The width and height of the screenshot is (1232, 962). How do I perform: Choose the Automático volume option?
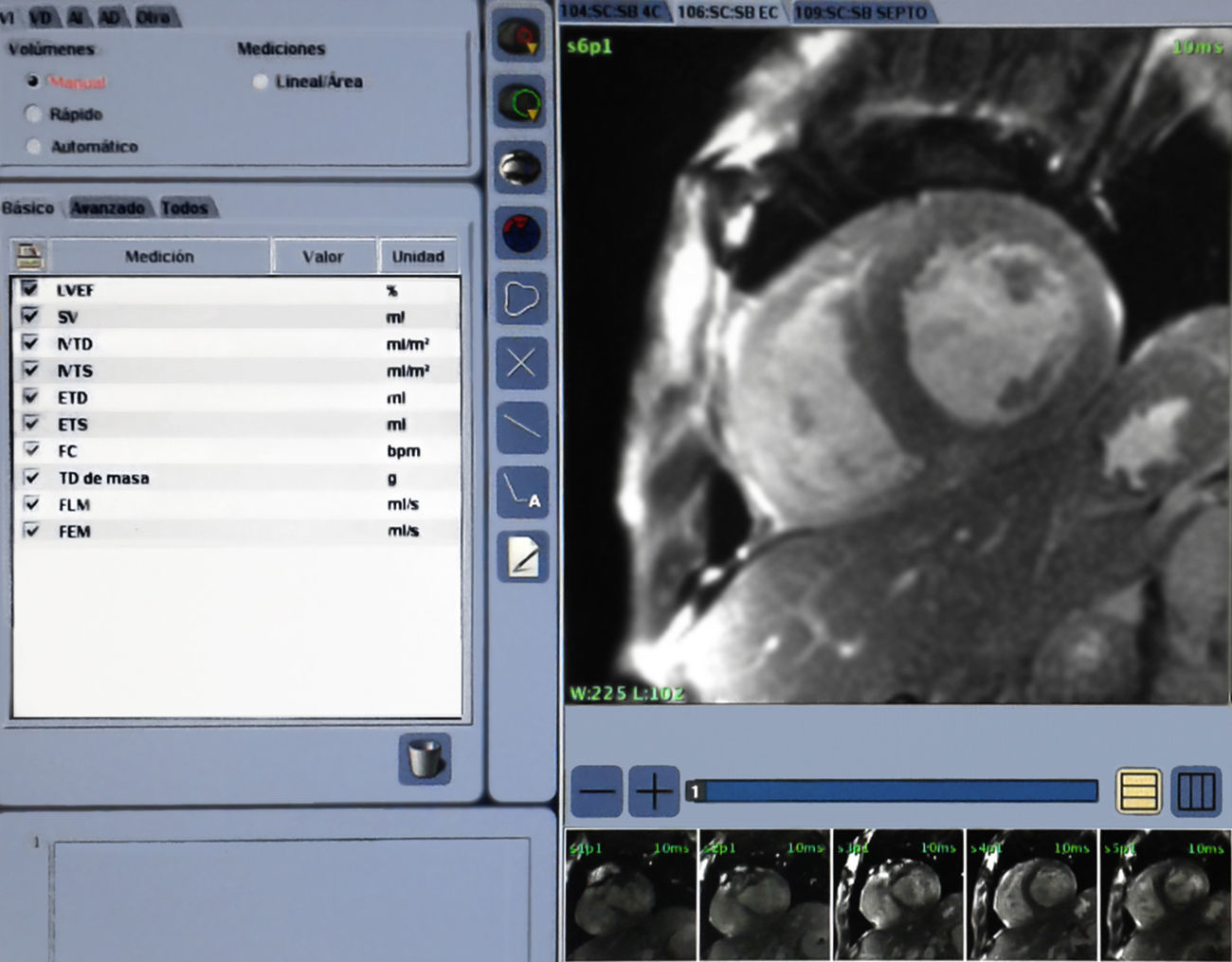34,147
